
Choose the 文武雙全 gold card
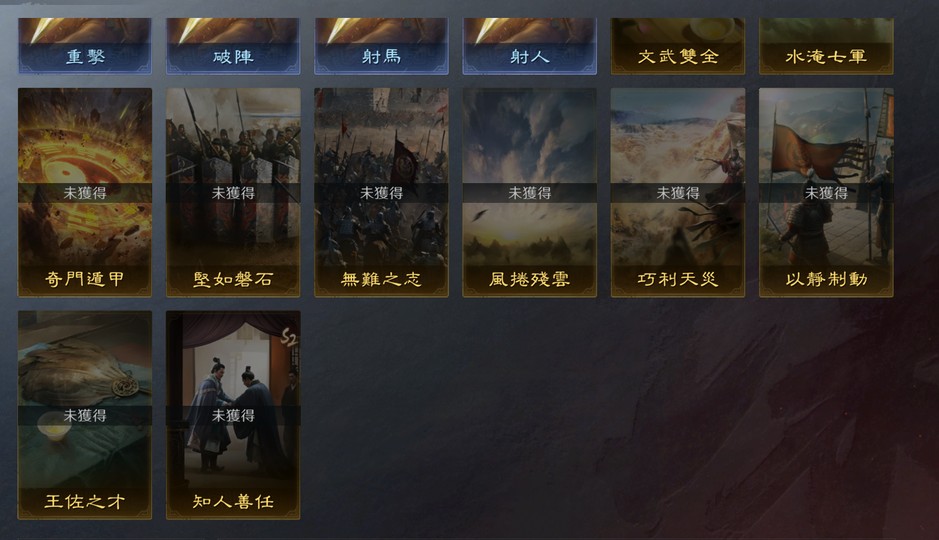677,46
